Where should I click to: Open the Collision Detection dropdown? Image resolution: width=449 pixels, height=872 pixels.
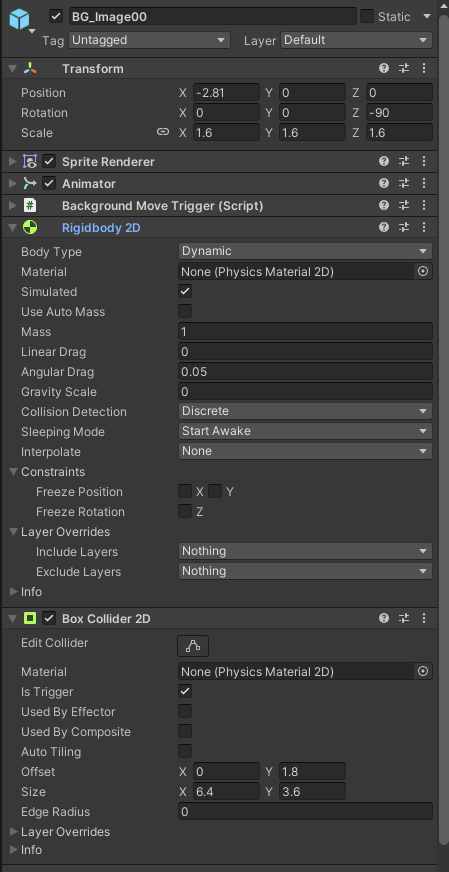pos(305,411)
